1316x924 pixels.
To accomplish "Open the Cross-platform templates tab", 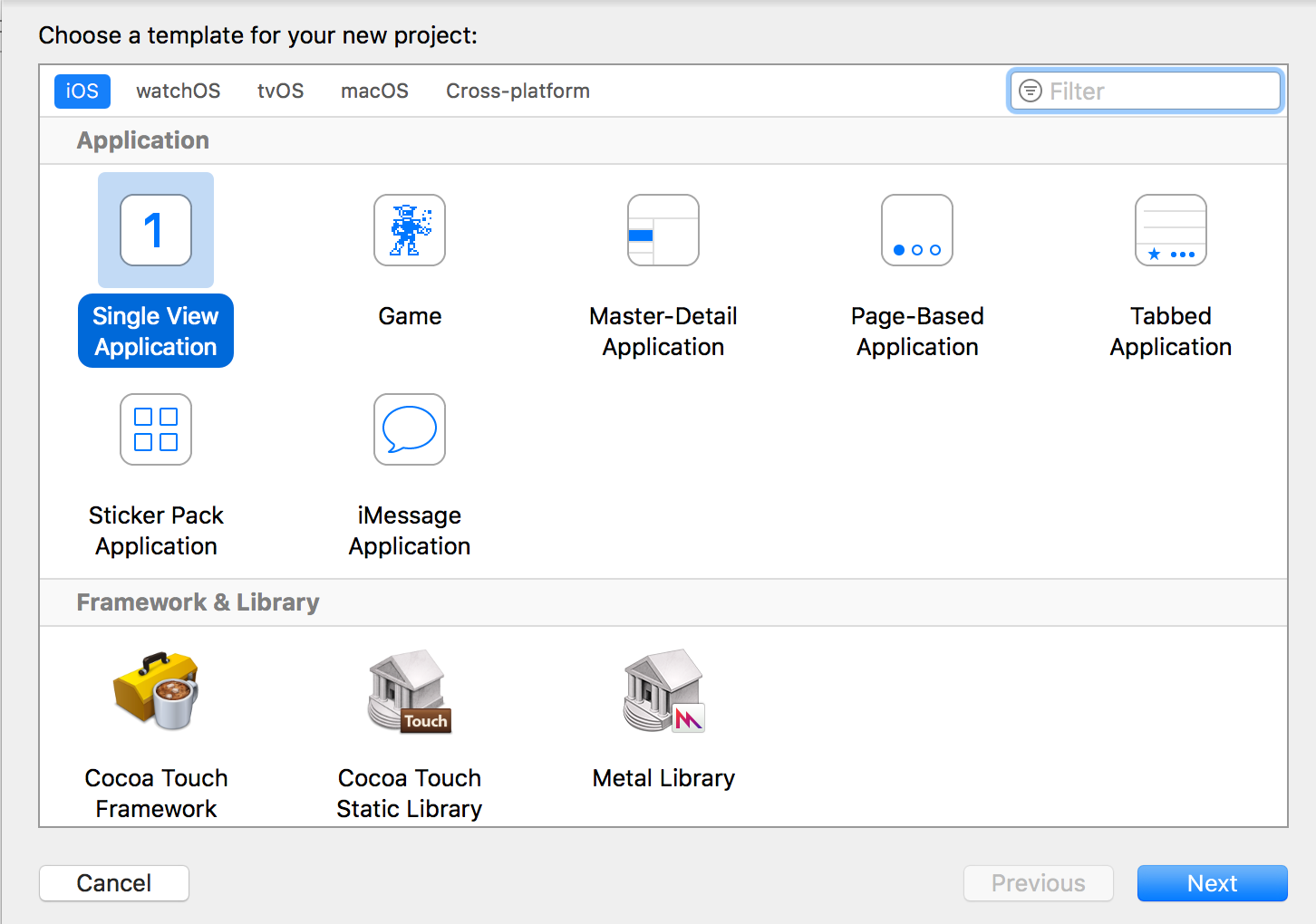I will [x=518, y=91].
